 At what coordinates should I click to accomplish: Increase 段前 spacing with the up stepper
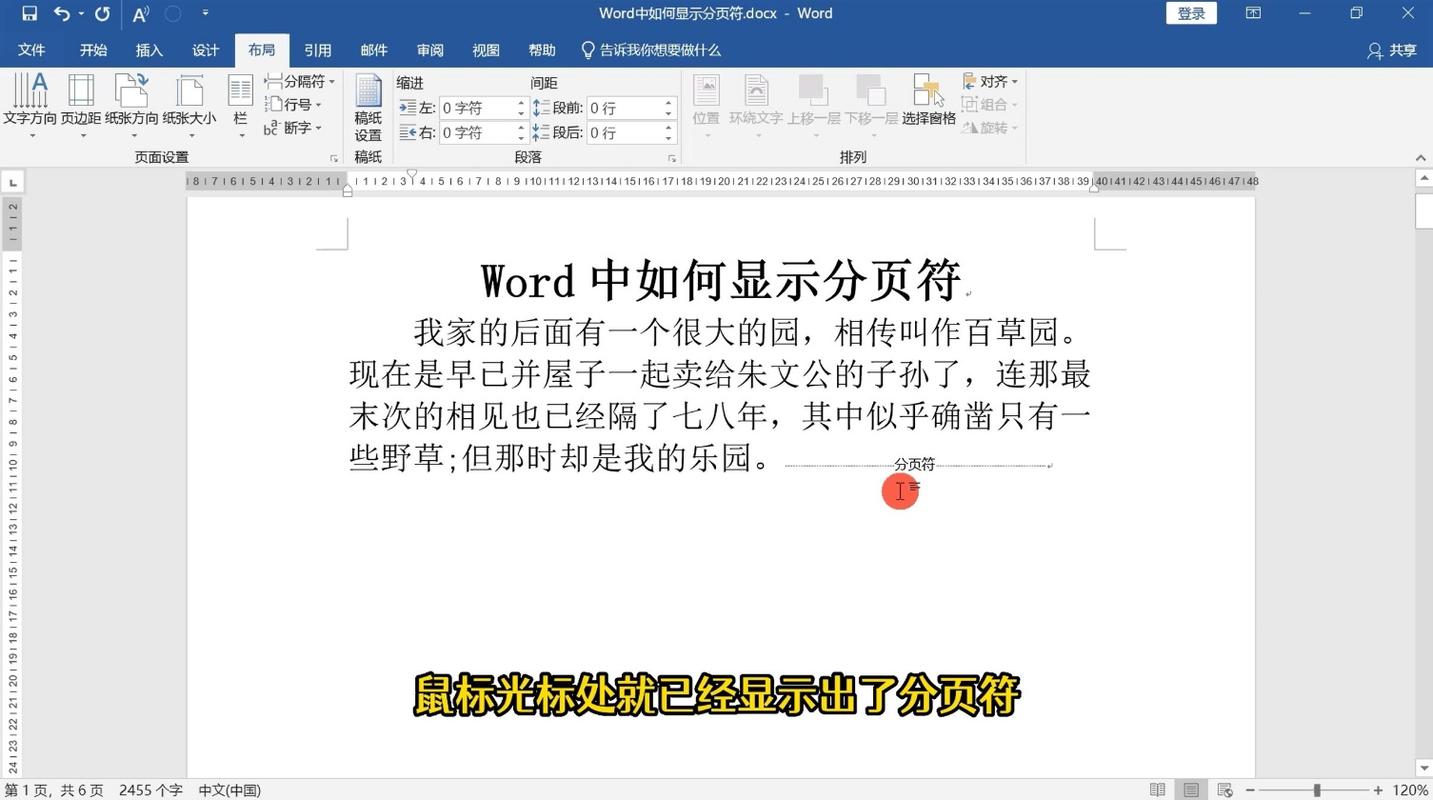pyautogui.click(x=669, y=102)
